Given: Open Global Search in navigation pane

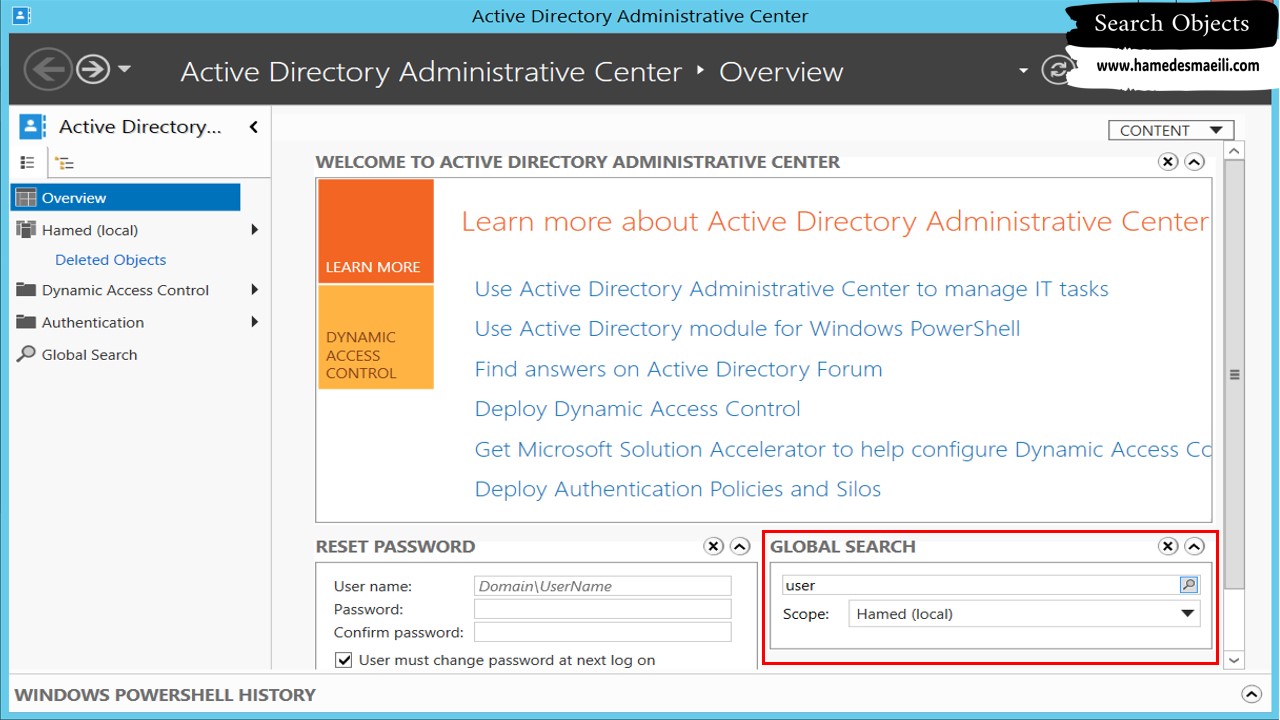Looking at the screenshot, I should [x=89, y=354].
